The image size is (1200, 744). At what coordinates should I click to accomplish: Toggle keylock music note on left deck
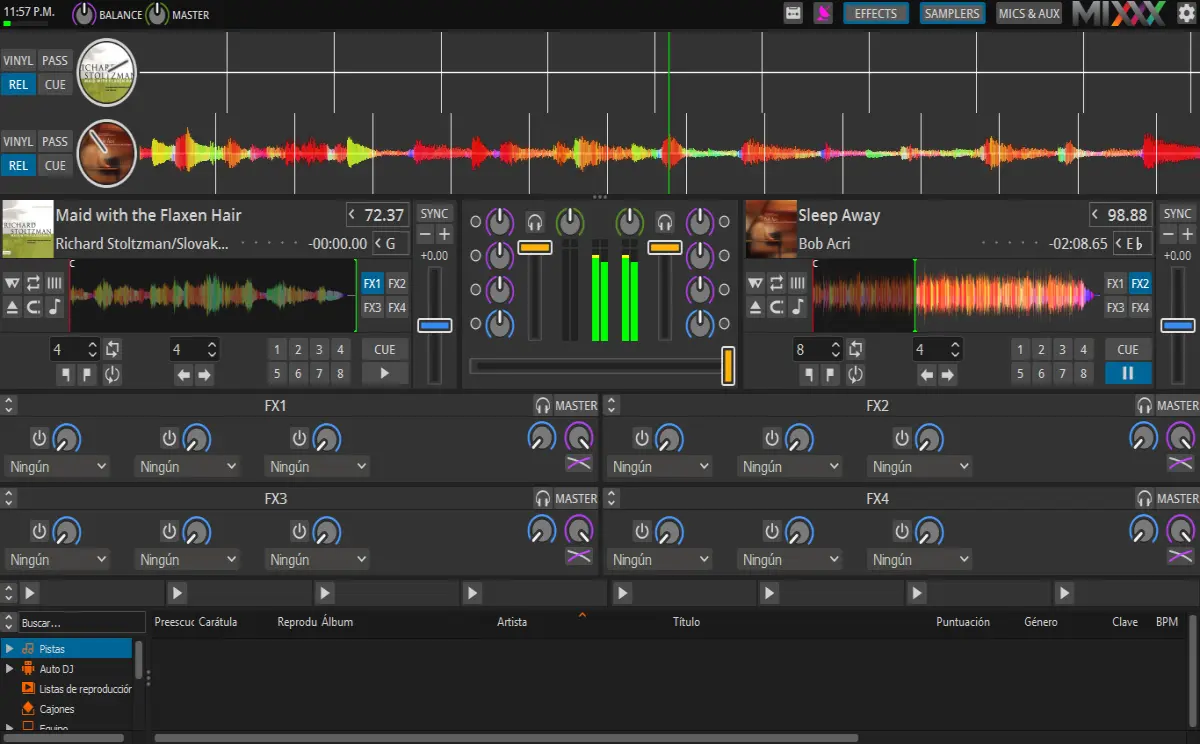(x=54, y=307)
